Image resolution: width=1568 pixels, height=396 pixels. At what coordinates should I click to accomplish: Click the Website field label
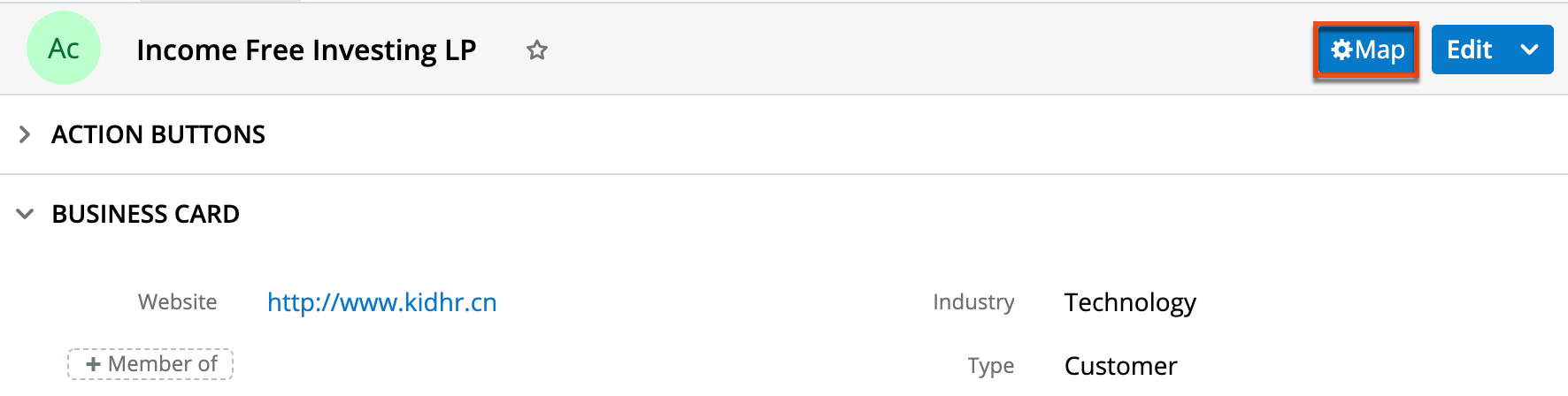(177, 302)
